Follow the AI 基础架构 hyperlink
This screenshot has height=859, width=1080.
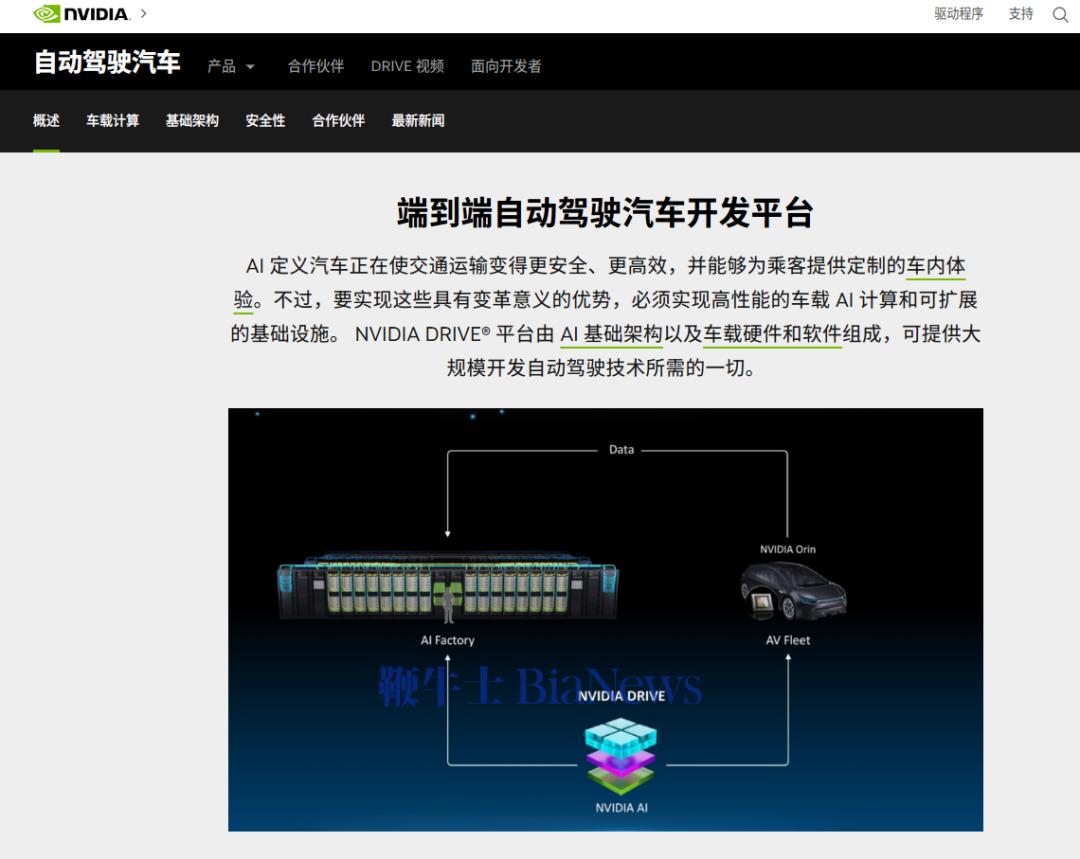point(611,334)
